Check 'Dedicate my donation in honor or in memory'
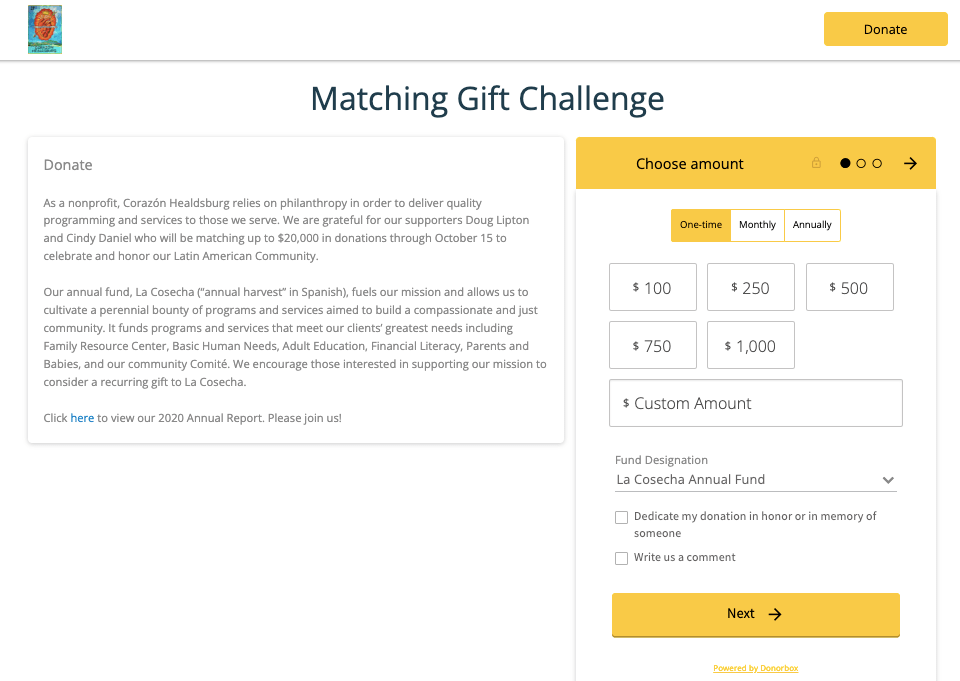The image size is (960, 681). [621, 517]
